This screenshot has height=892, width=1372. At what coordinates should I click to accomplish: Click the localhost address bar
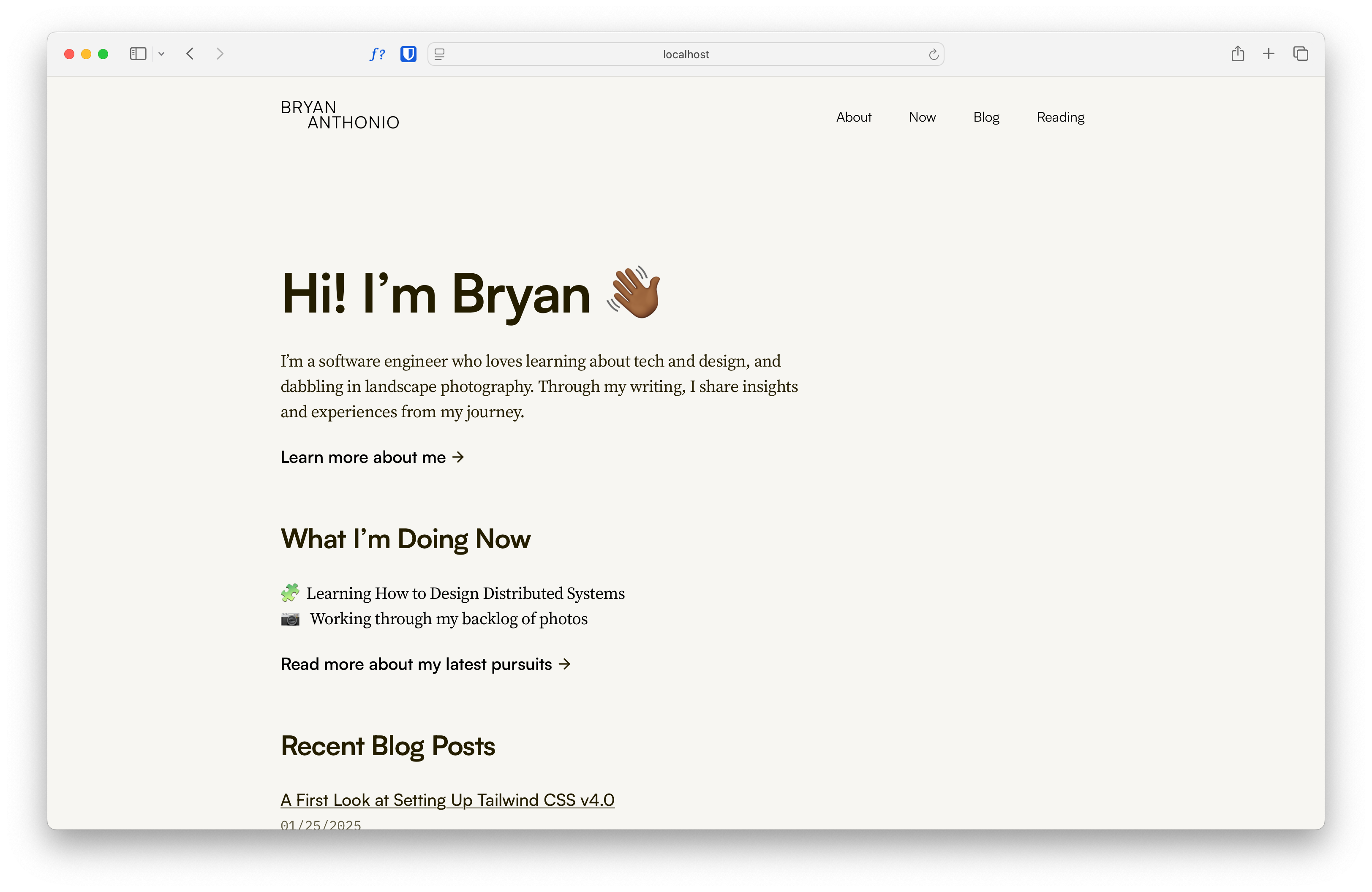click(x=686, y=54)
